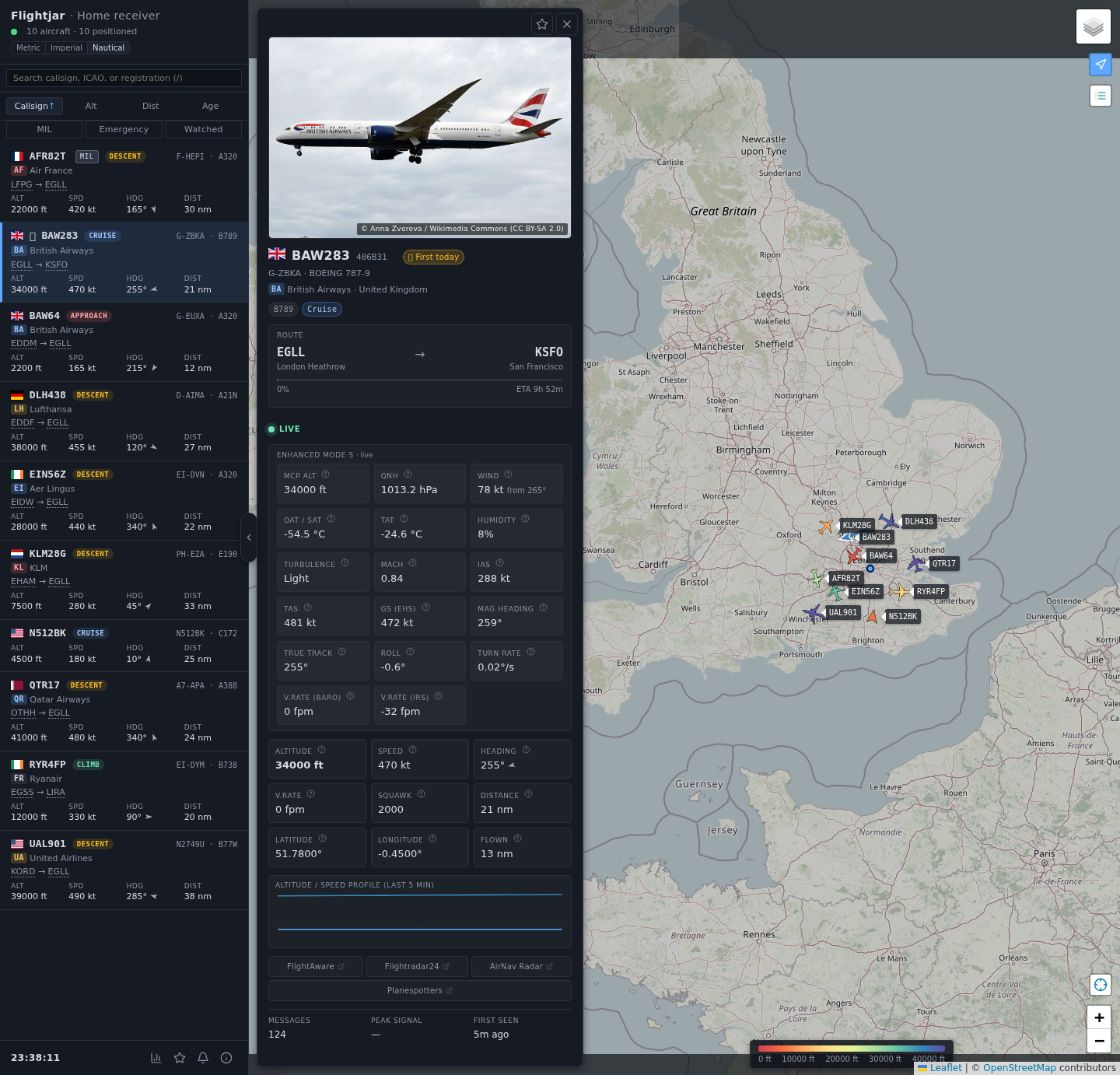Click the altitude color legend gradient
1120x1075 pixels.
[x=852, y=1049]
